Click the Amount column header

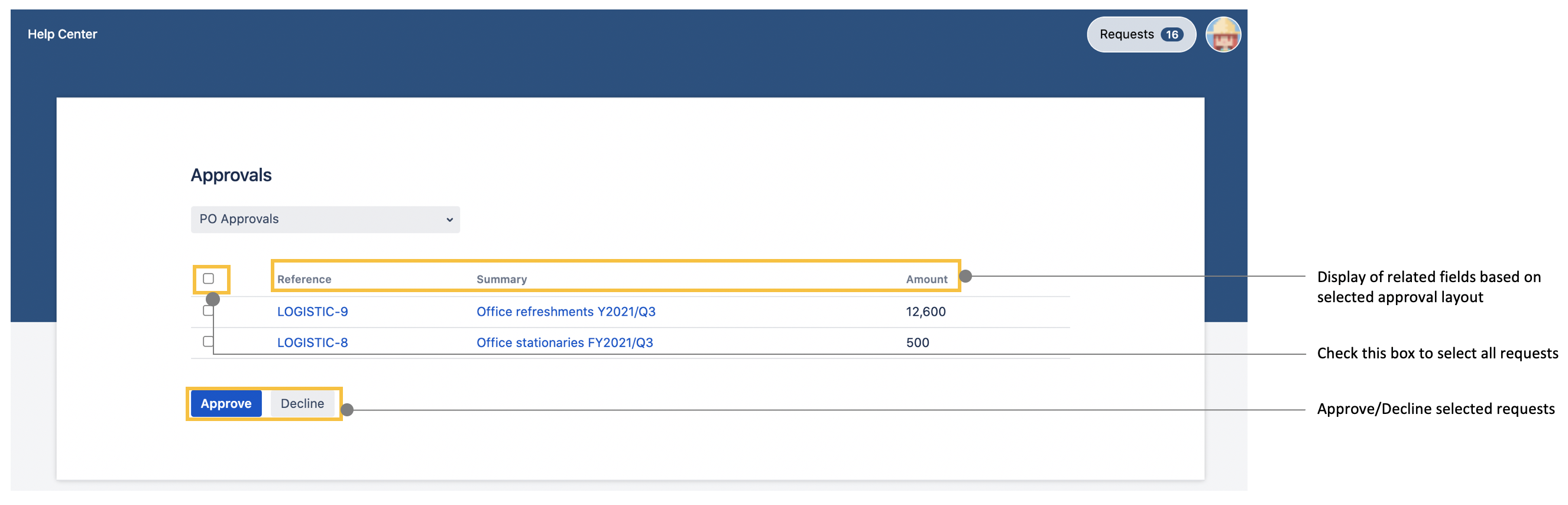coord(926,279)
